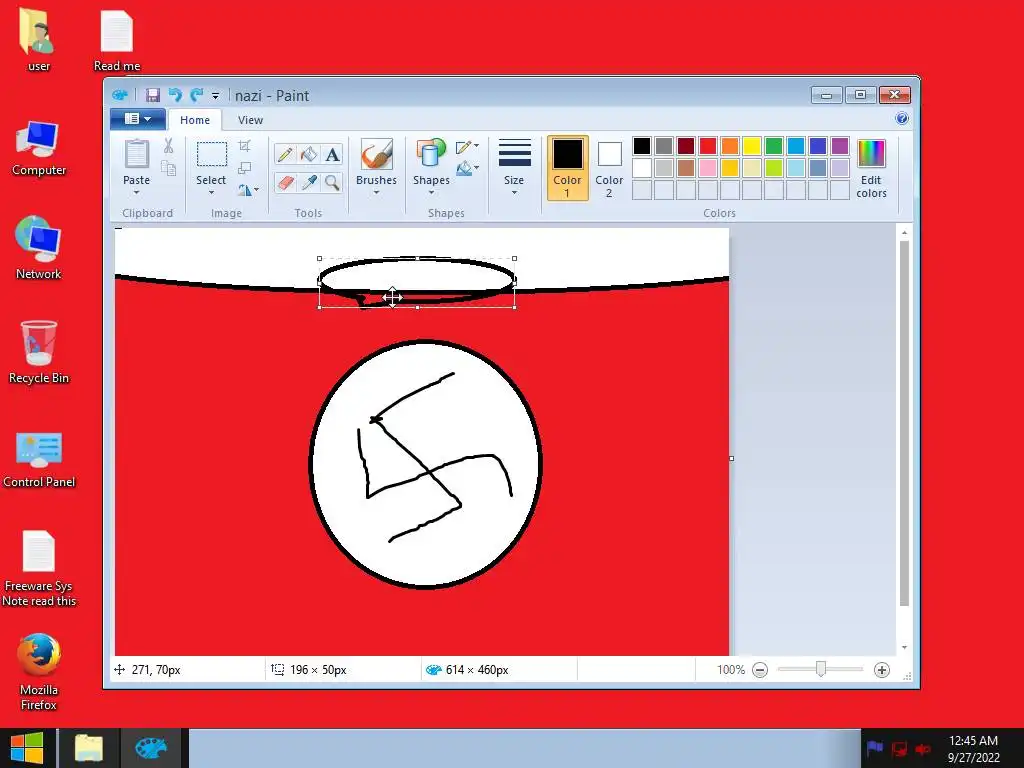Open File Explorer from the taskbar
Viewport: 1024px width, 768px height.
[89, 748]
